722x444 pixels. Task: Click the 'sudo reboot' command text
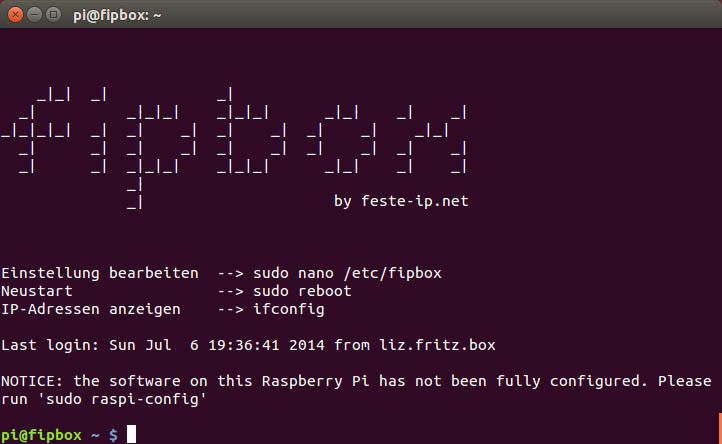[302, 291]
